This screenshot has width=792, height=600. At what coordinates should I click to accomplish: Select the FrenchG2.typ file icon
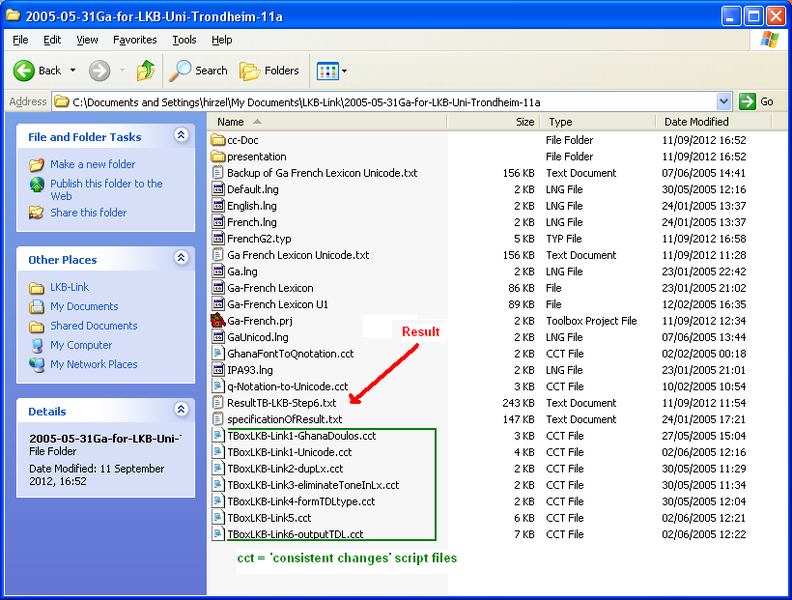click(218, 238)
